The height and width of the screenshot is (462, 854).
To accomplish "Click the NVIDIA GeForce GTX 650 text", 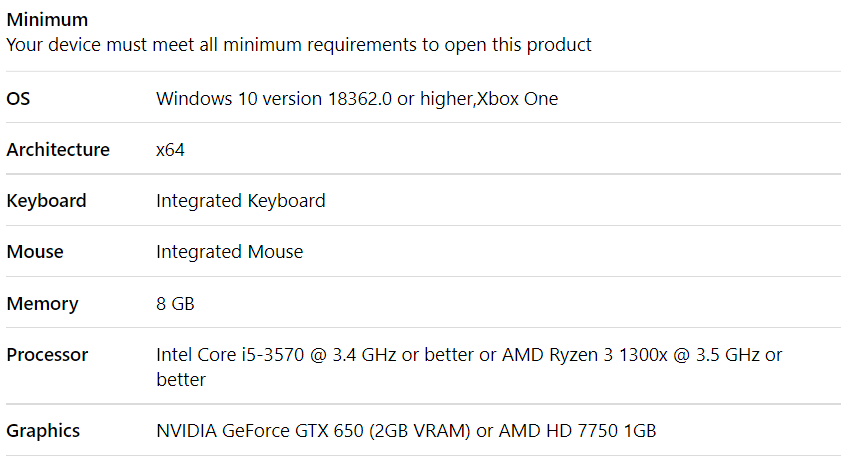I will click(260, 430).
